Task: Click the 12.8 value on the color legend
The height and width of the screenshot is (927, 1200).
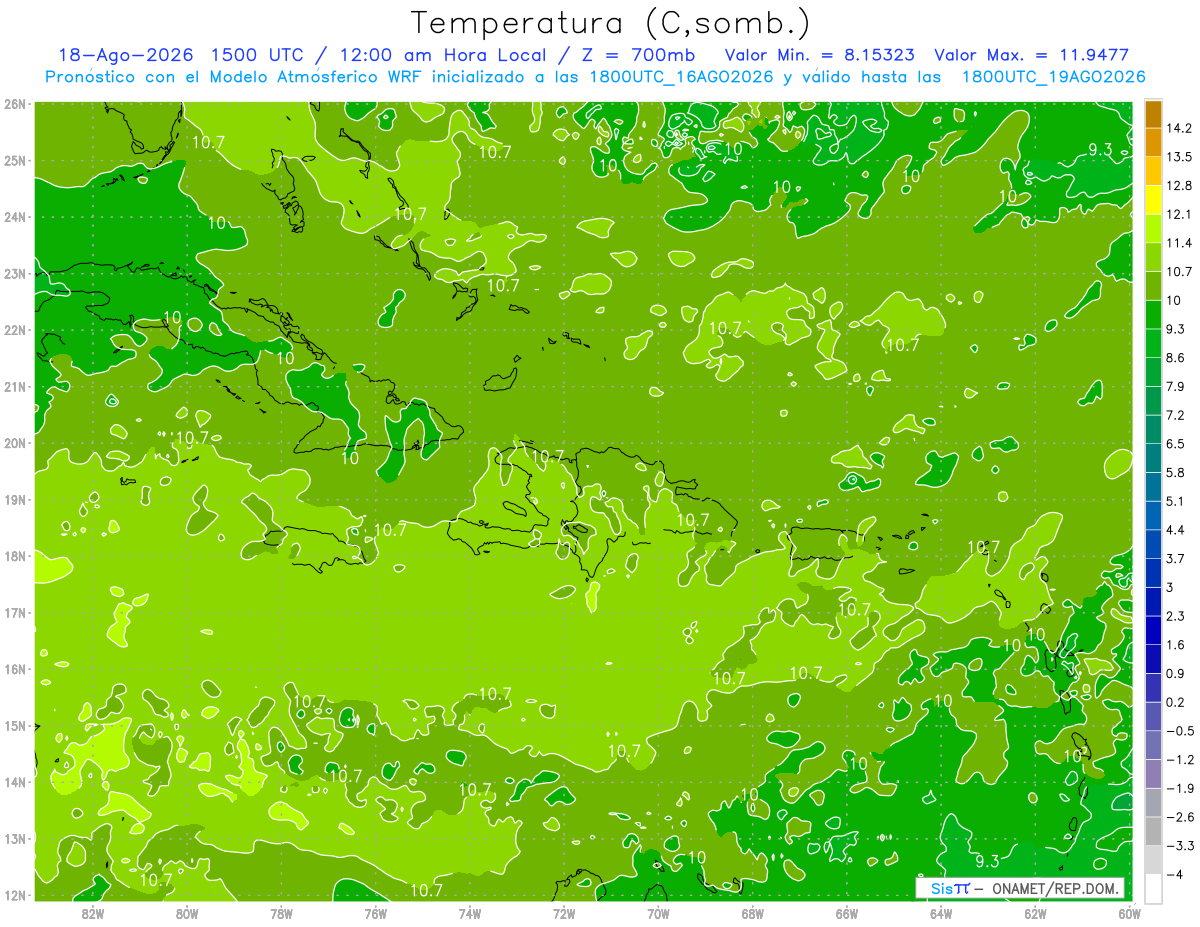Action: click(x=1179, y=185)
